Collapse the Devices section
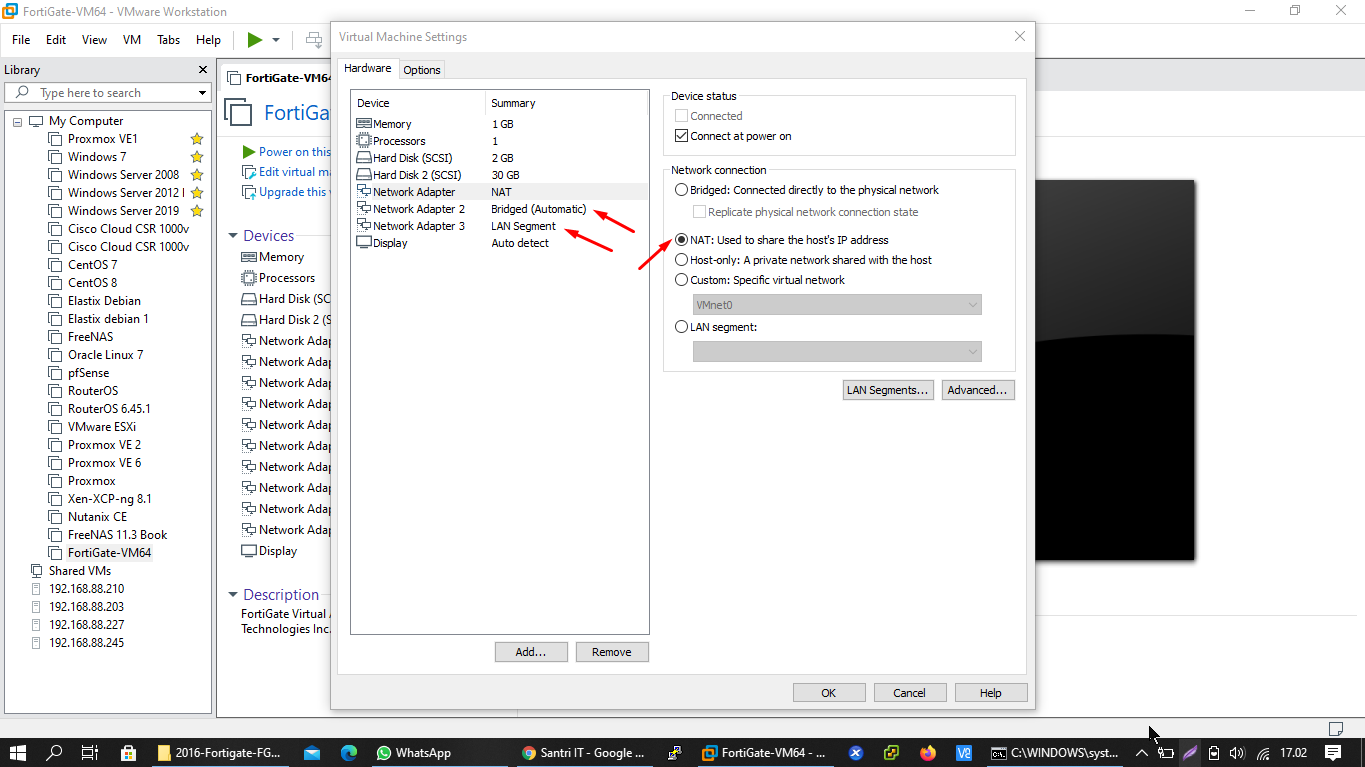This screenshot has height=767, width=1365. [x=233, y=236]
